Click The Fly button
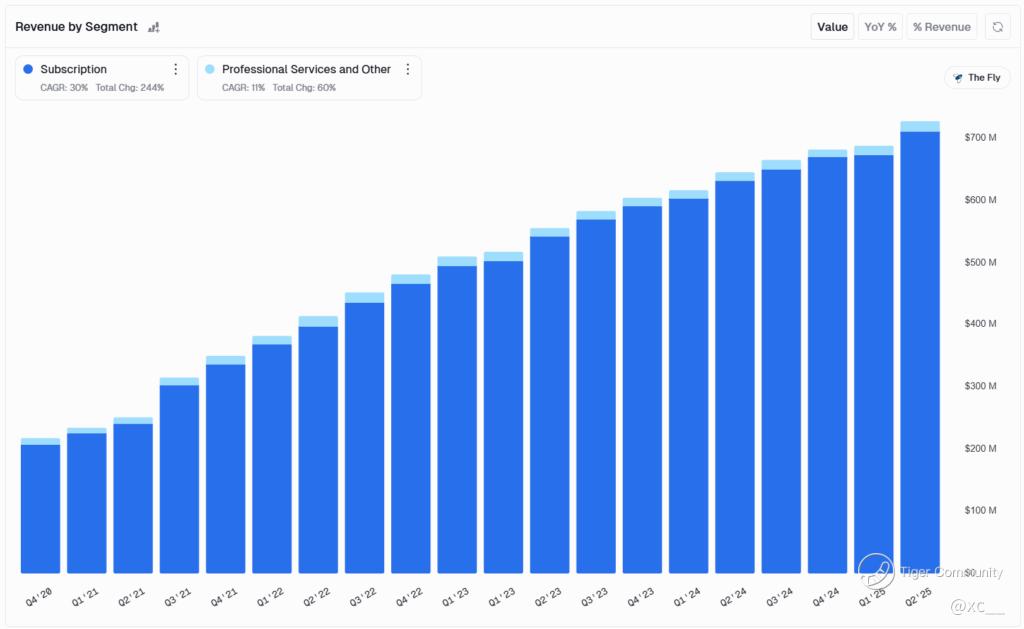The height and width of the screenshot is (629, 1024). pyautogui.click(x=977, y=78)
